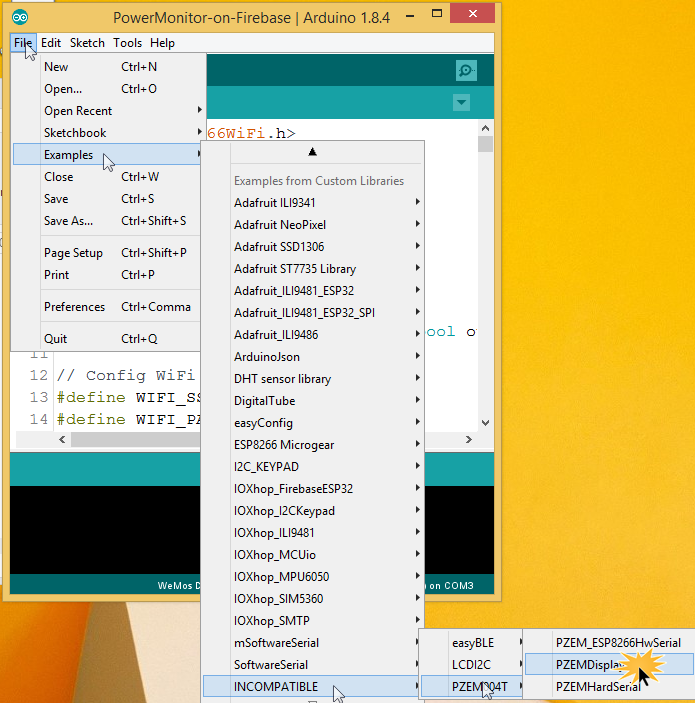Image resolution: width=695 pixels, height=703 pixels.
Task: Open DigitalTube examples submenu
Action: [x=313, y=401]
